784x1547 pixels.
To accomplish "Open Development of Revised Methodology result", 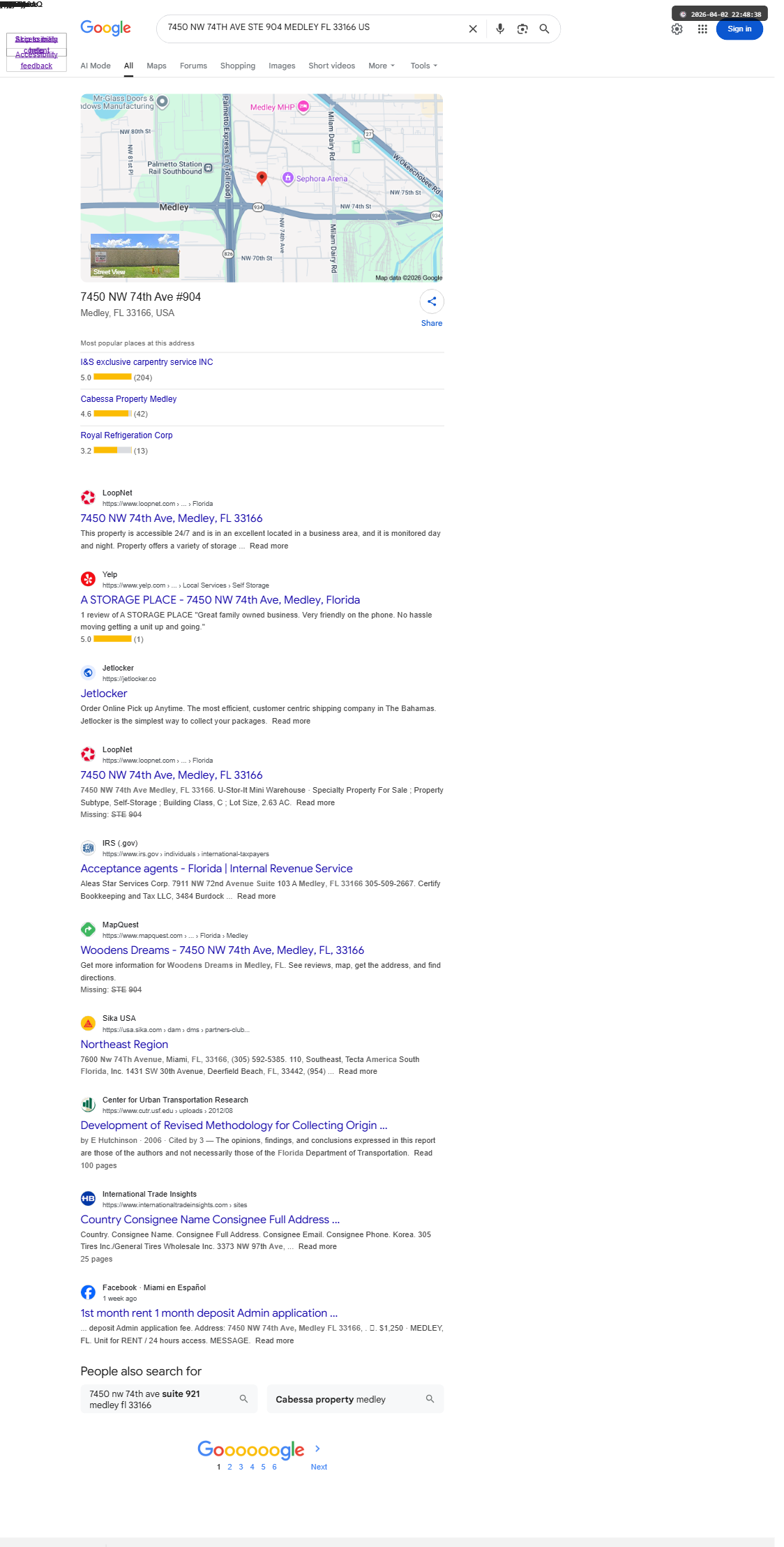I will (234, 1126).
